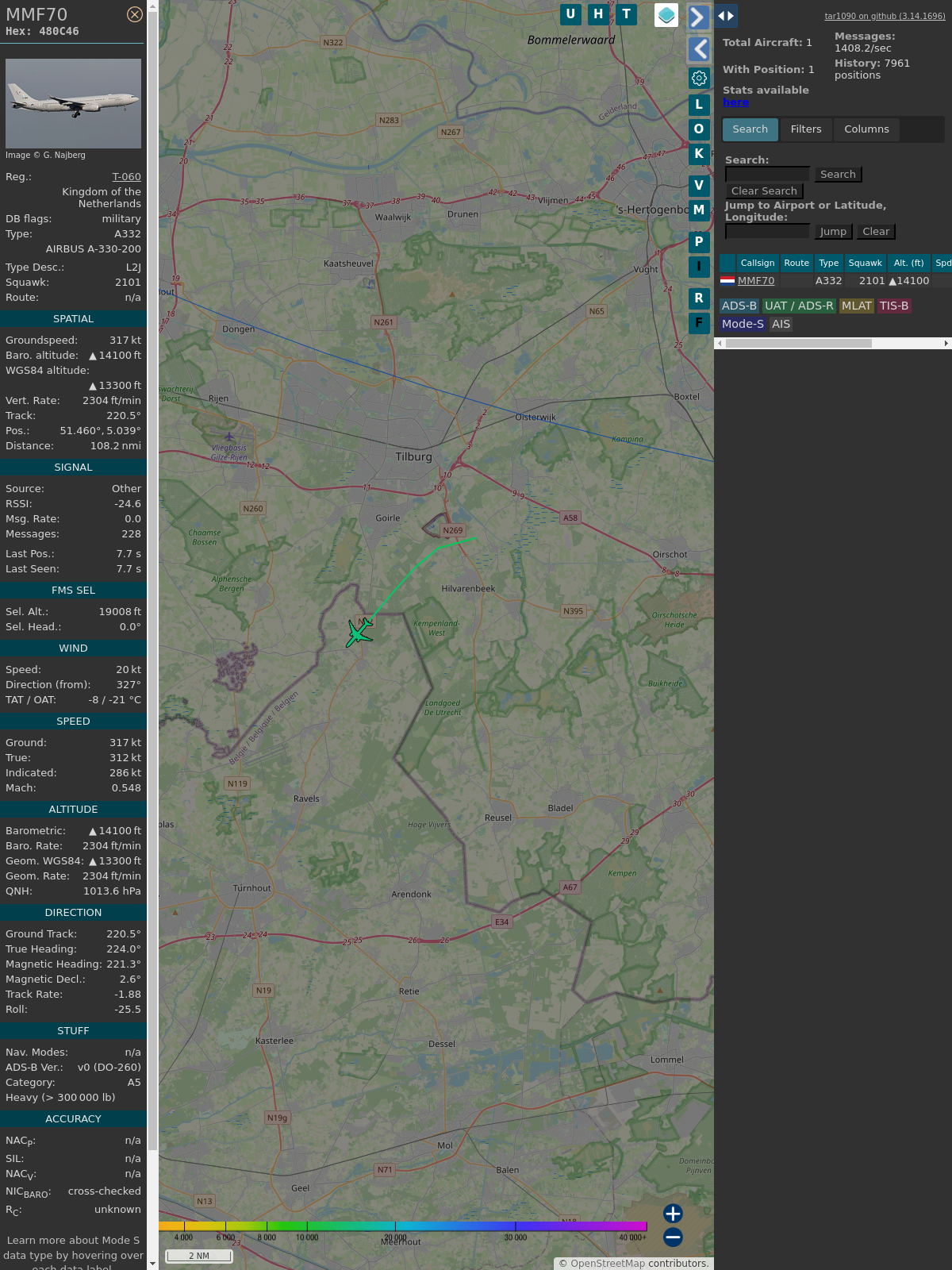Close the MMF70 aircraft info panel

[135, 14]
